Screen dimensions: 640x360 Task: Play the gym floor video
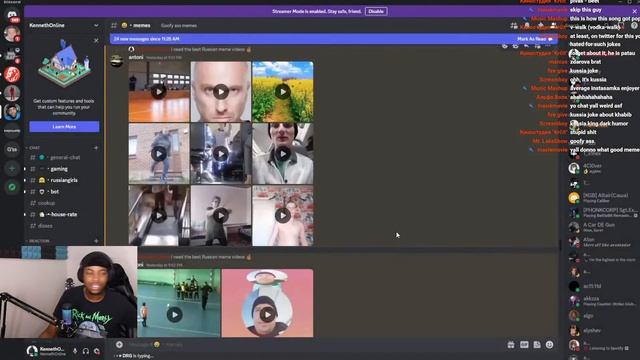(x=159, y=91)
